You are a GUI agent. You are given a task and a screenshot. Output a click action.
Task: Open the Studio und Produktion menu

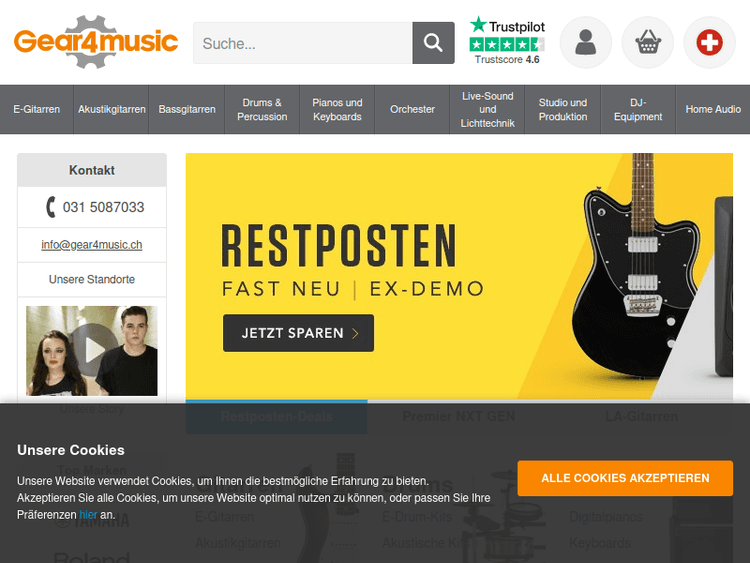click(563, 110)
